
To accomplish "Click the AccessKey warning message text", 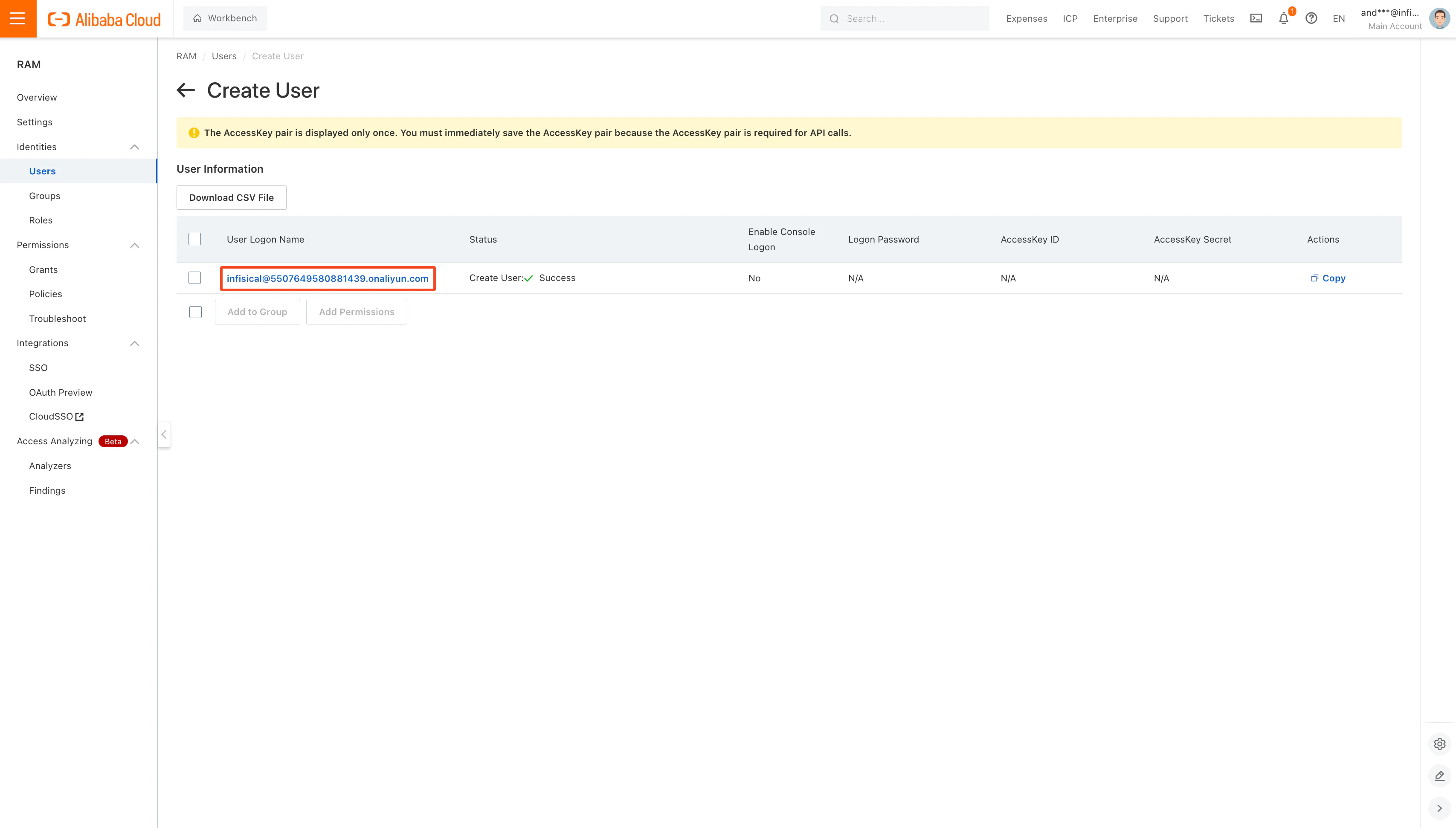I will click(527, 133).
